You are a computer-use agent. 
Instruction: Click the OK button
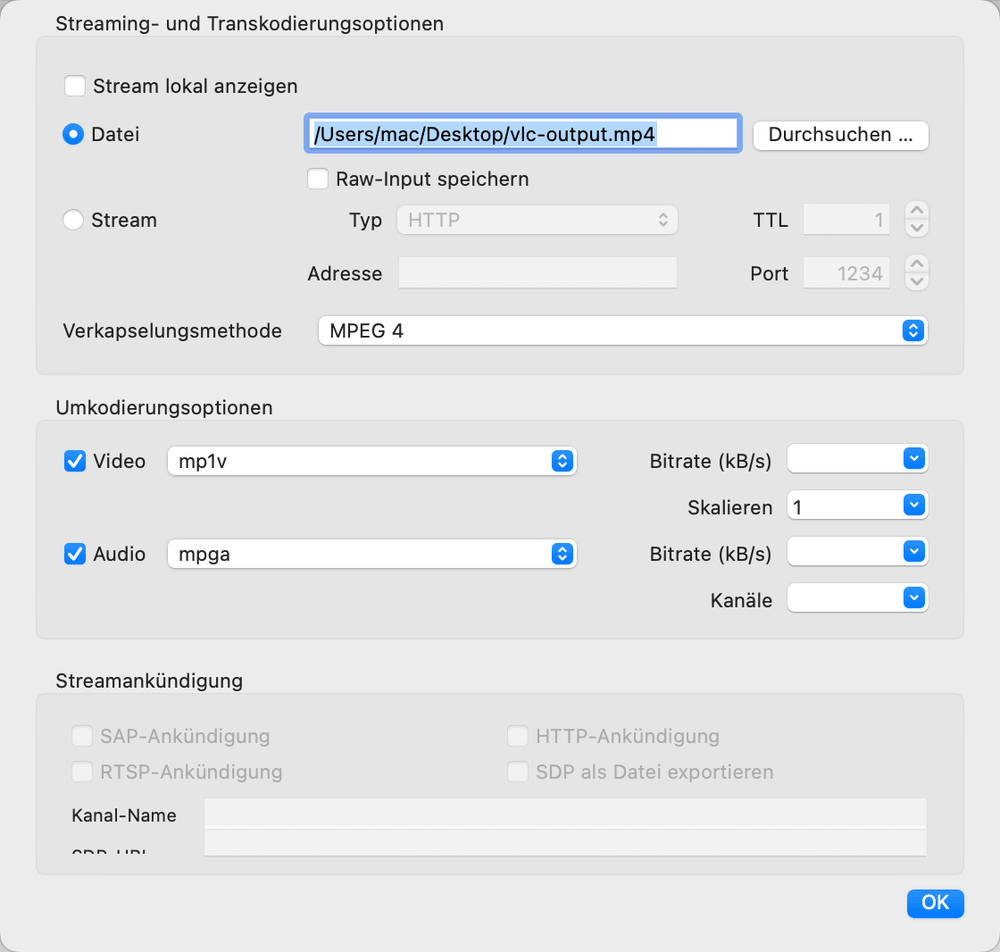935,903
